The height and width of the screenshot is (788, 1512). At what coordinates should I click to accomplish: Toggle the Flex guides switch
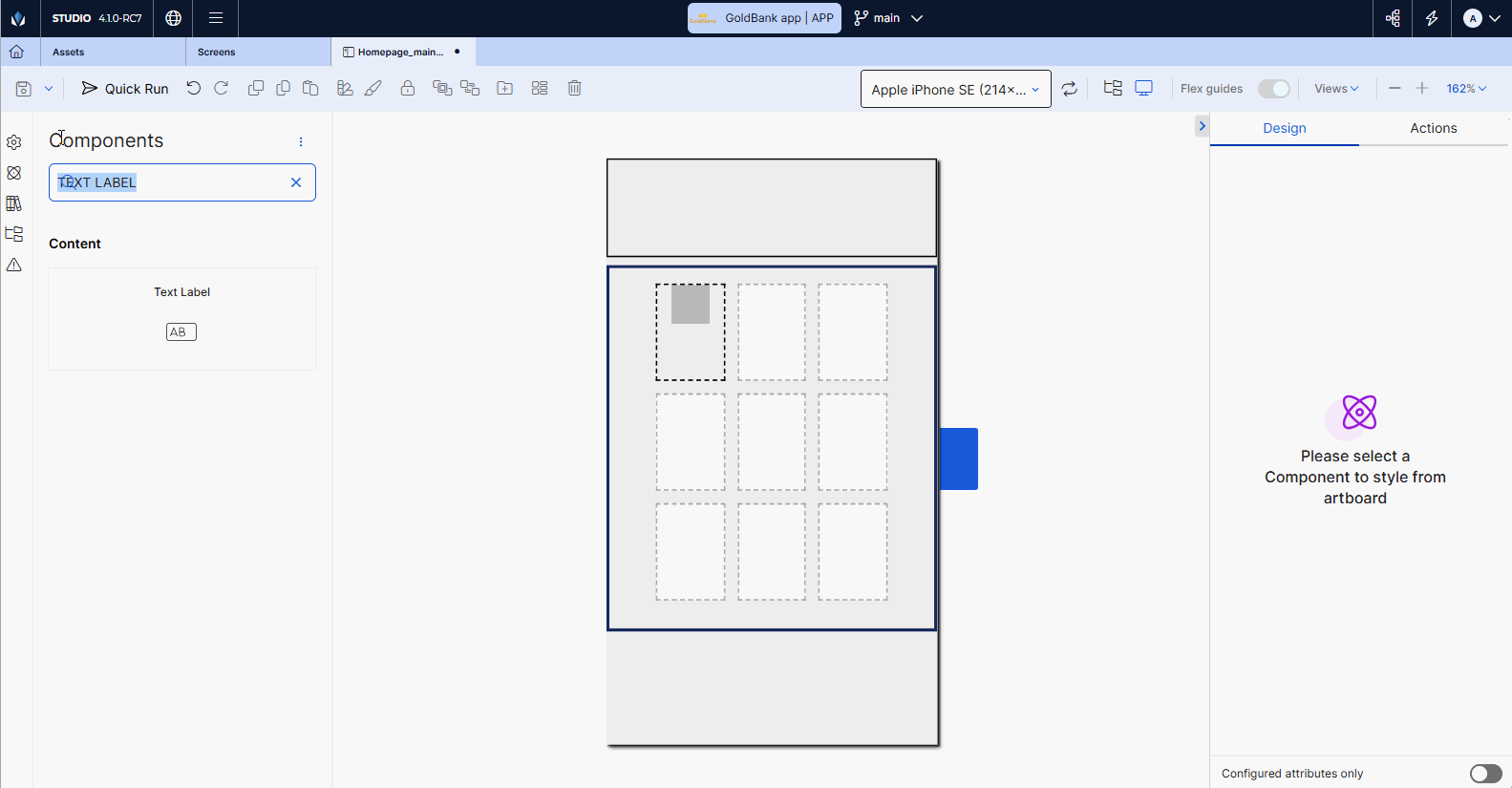(x=1273, y=89)
